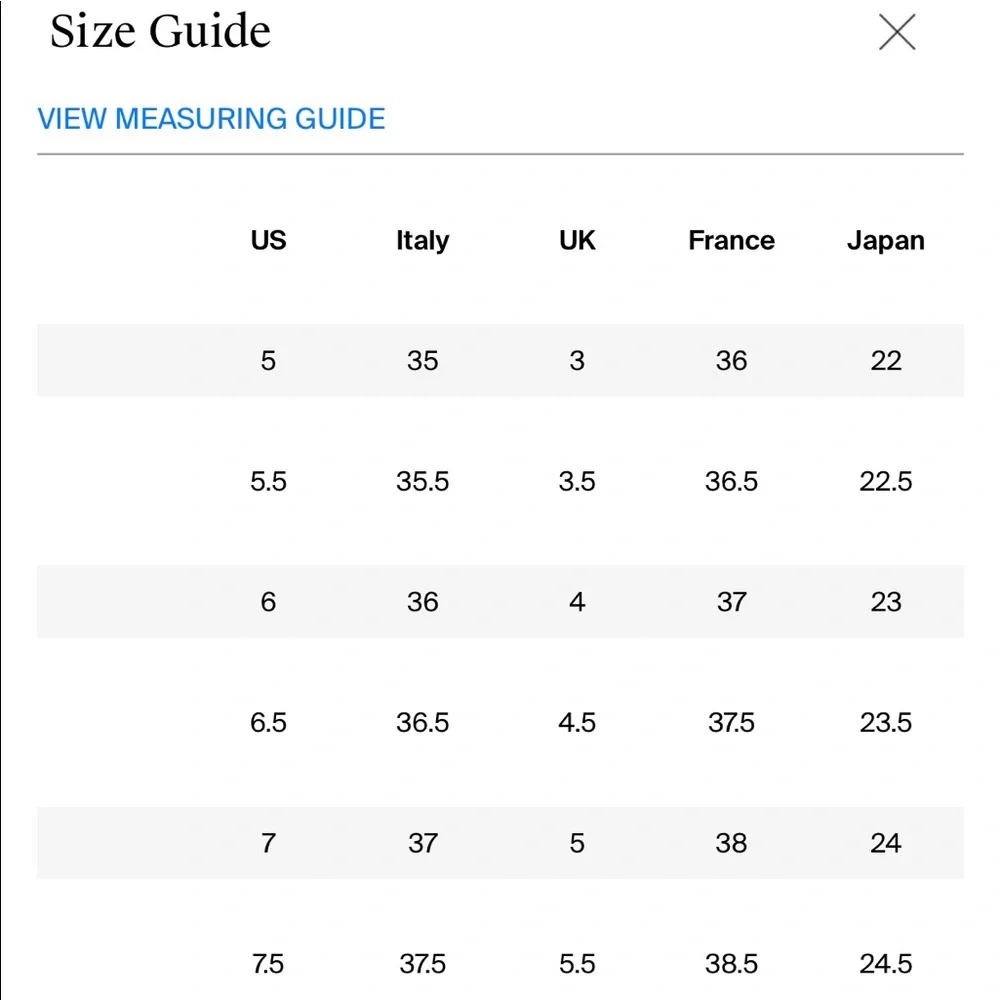Click Italy size 35.5 cell
The height and width of the screenshot is (1000, 1000).
point(422,482)
